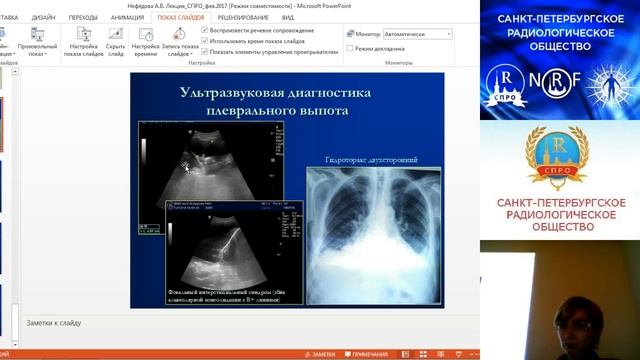Screen dimensions: 640x360
Task: Toggle Воспроизвести речевое сопровождение checkbox
Action: click(204, 30)
